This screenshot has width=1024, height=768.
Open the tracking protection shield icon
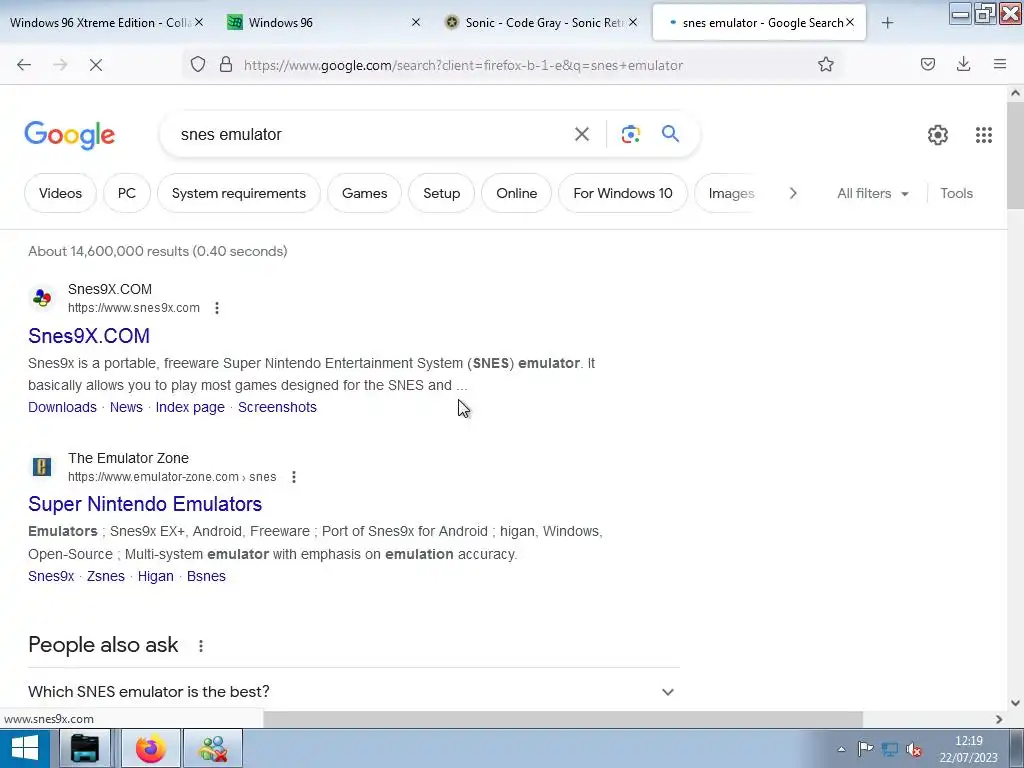198,64
